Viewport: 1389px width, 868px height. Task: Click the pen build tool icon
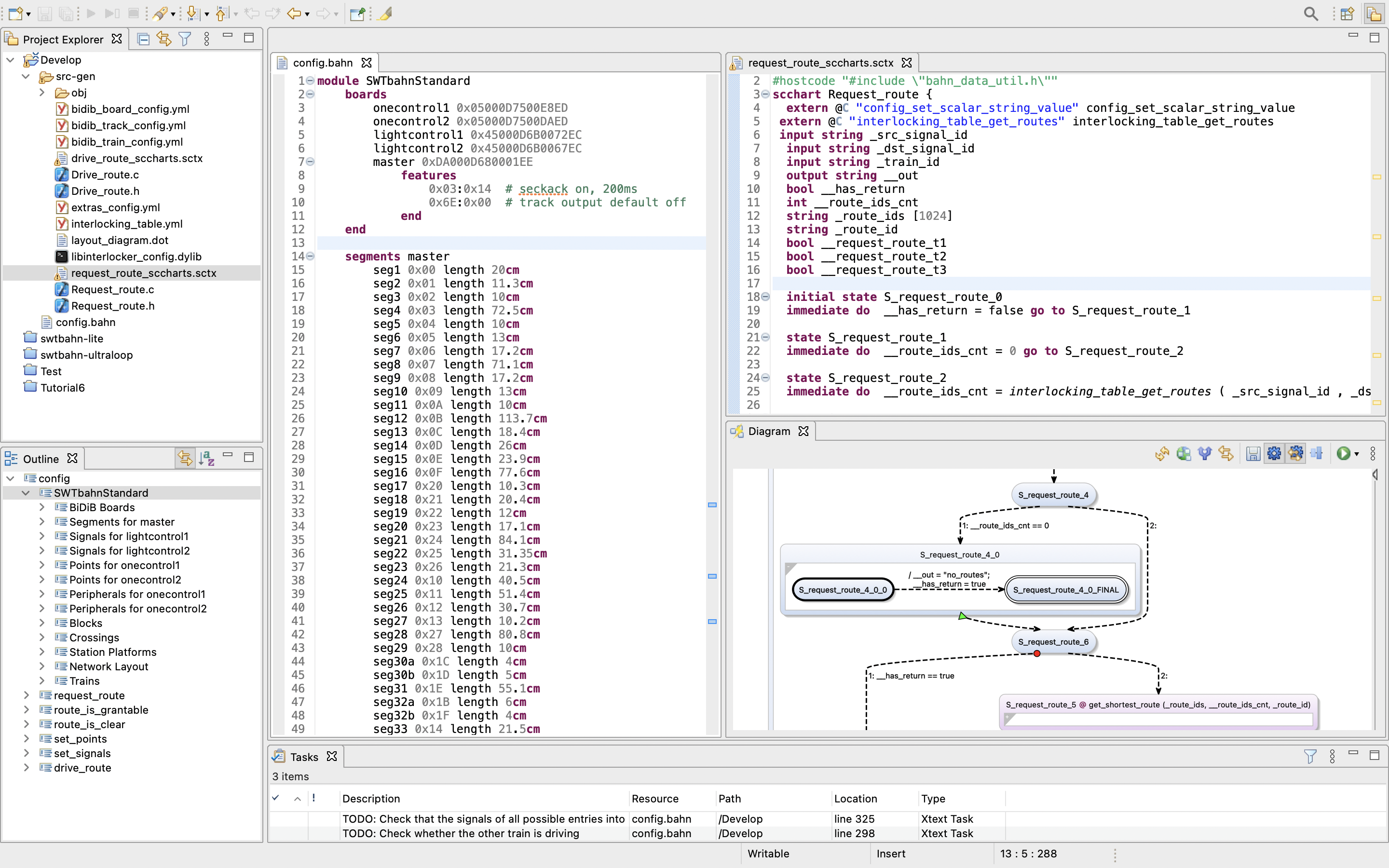click(160, 13)
